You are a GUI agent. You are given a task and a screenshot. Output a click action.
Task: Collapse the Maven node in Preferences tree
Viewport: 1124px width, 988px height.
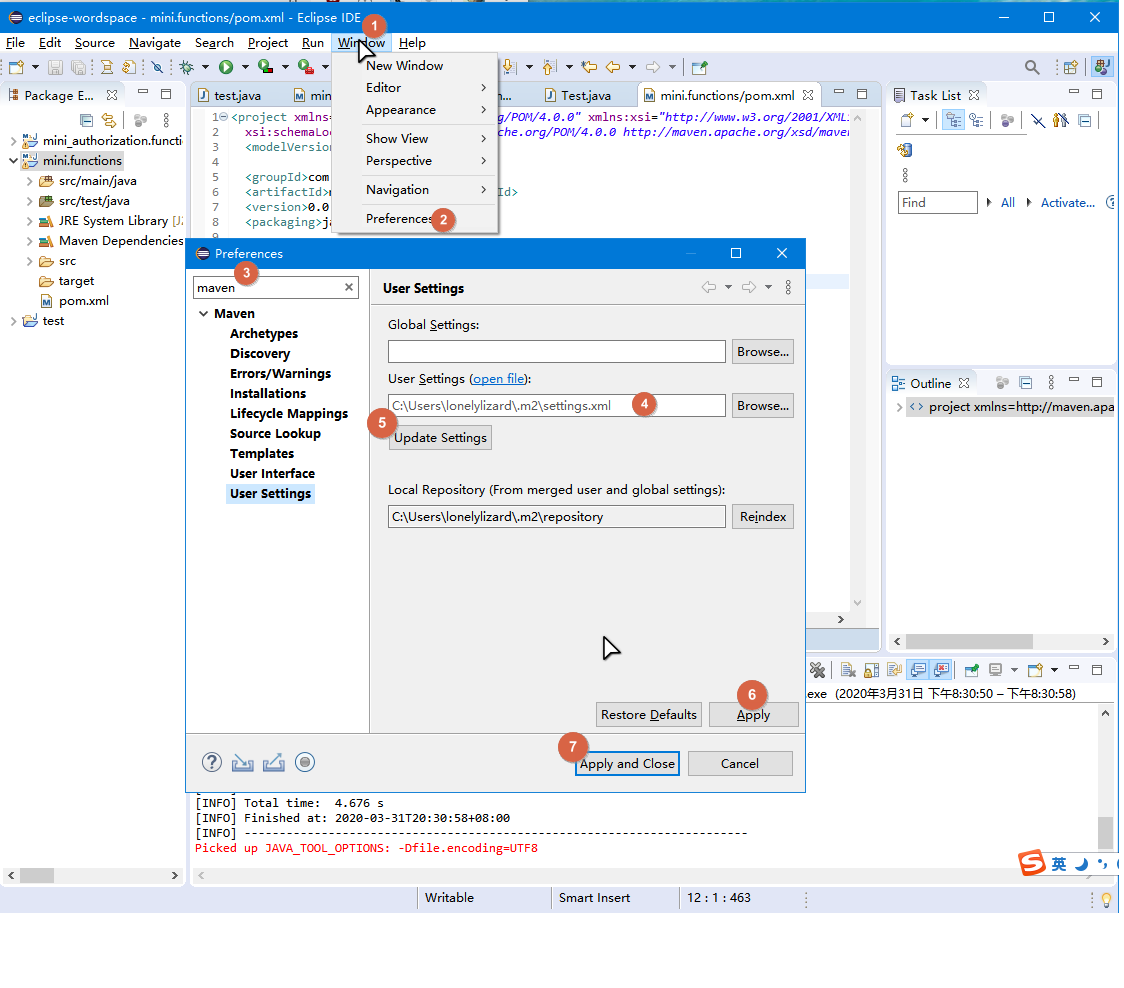click(204, 313)
